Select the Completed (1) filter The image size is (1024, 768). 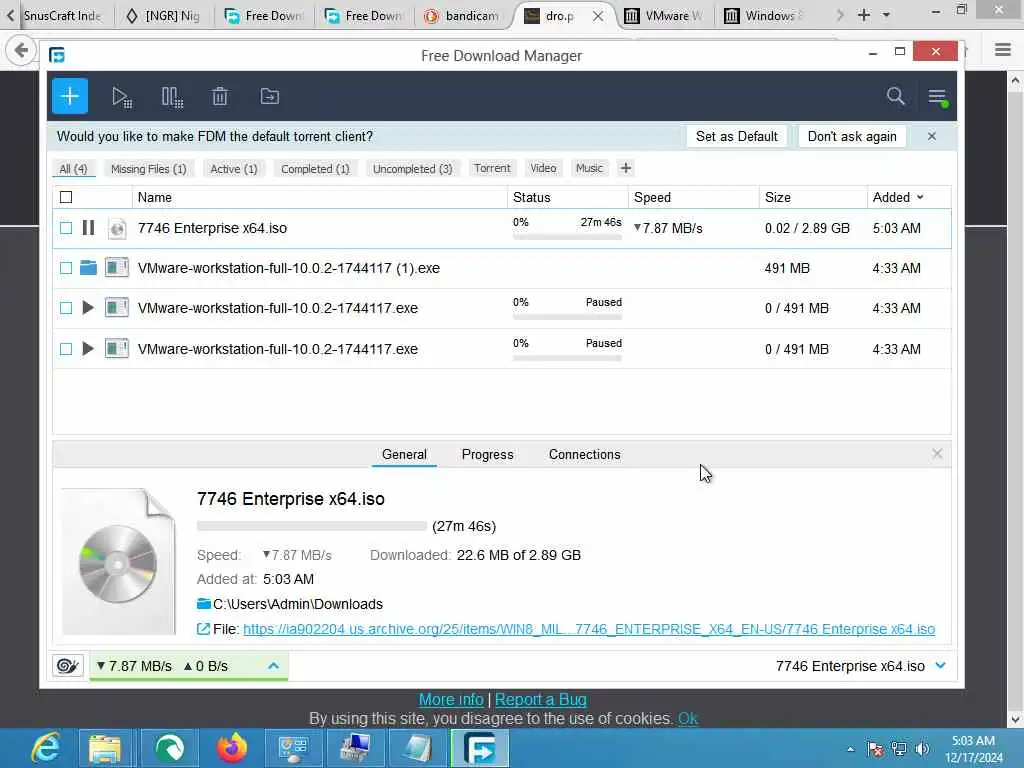(x=315, y=168)
